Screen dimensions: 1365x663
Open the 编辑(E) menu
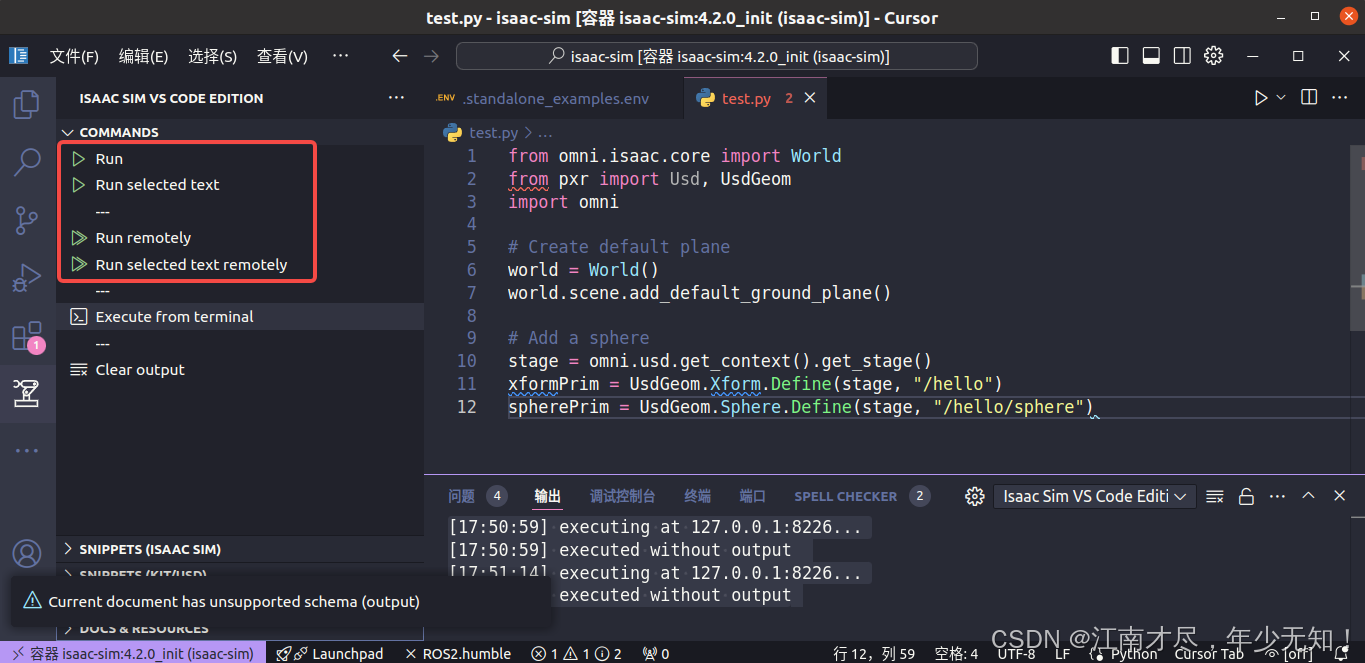[x=143, y=56]
